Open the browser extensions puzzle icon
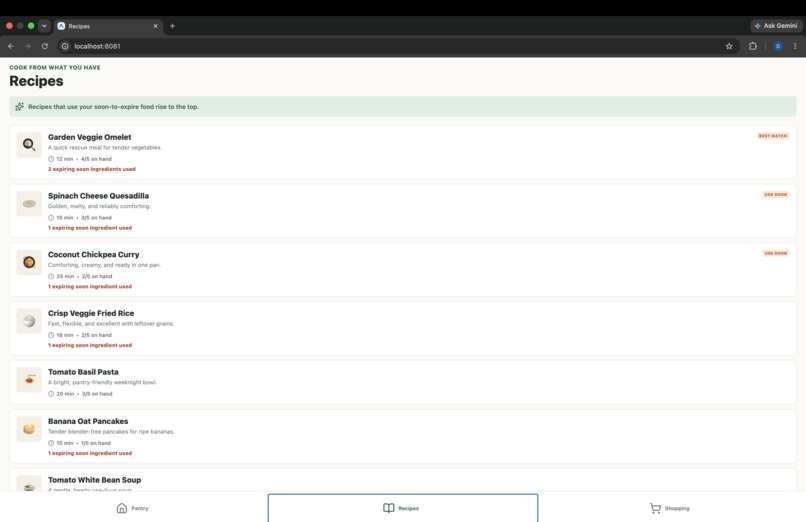Screen dimensions: 806x522 point(753,46)
